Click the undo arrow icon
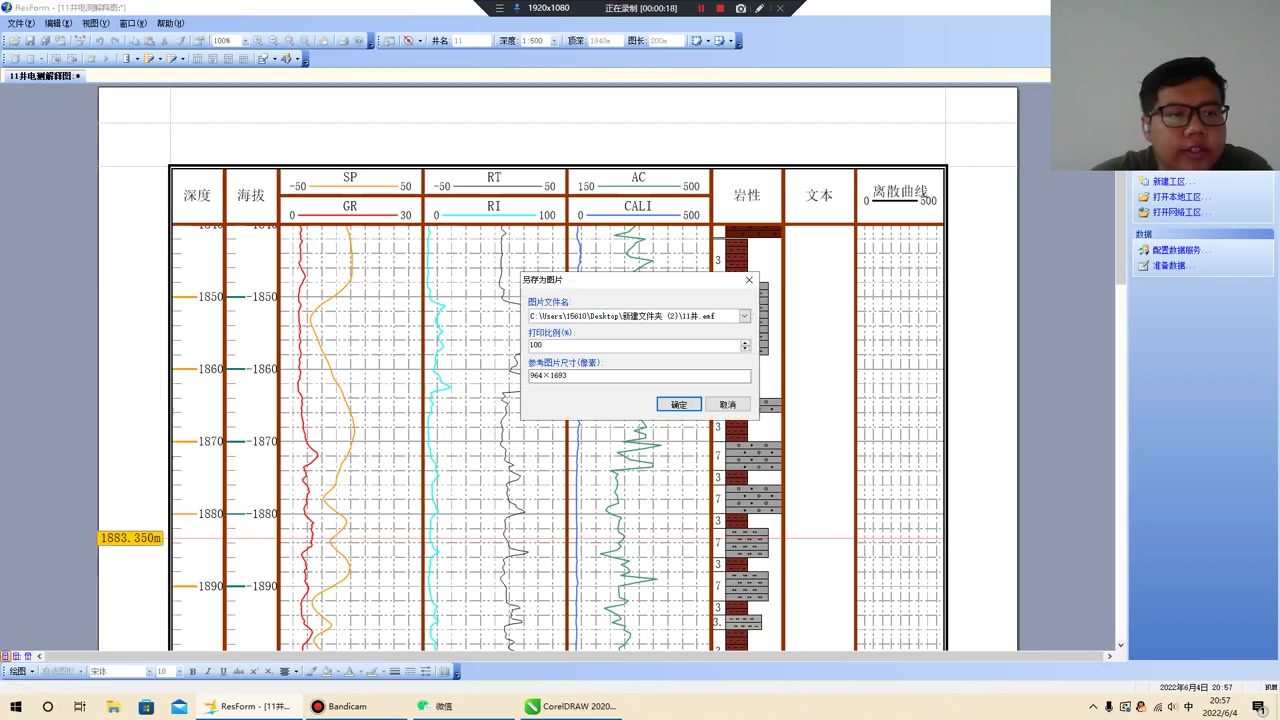The height and width of the screenshot is (720, 1280). [x=99, y=41]
